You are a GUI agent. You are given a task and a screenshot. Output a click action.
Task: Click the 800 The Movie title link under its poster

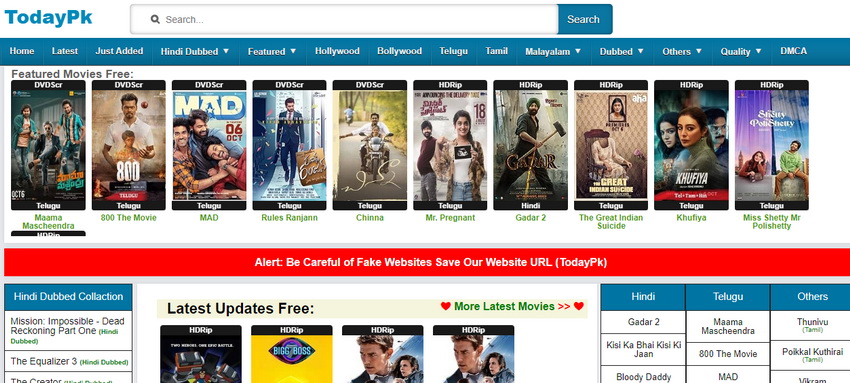[128, 218]
